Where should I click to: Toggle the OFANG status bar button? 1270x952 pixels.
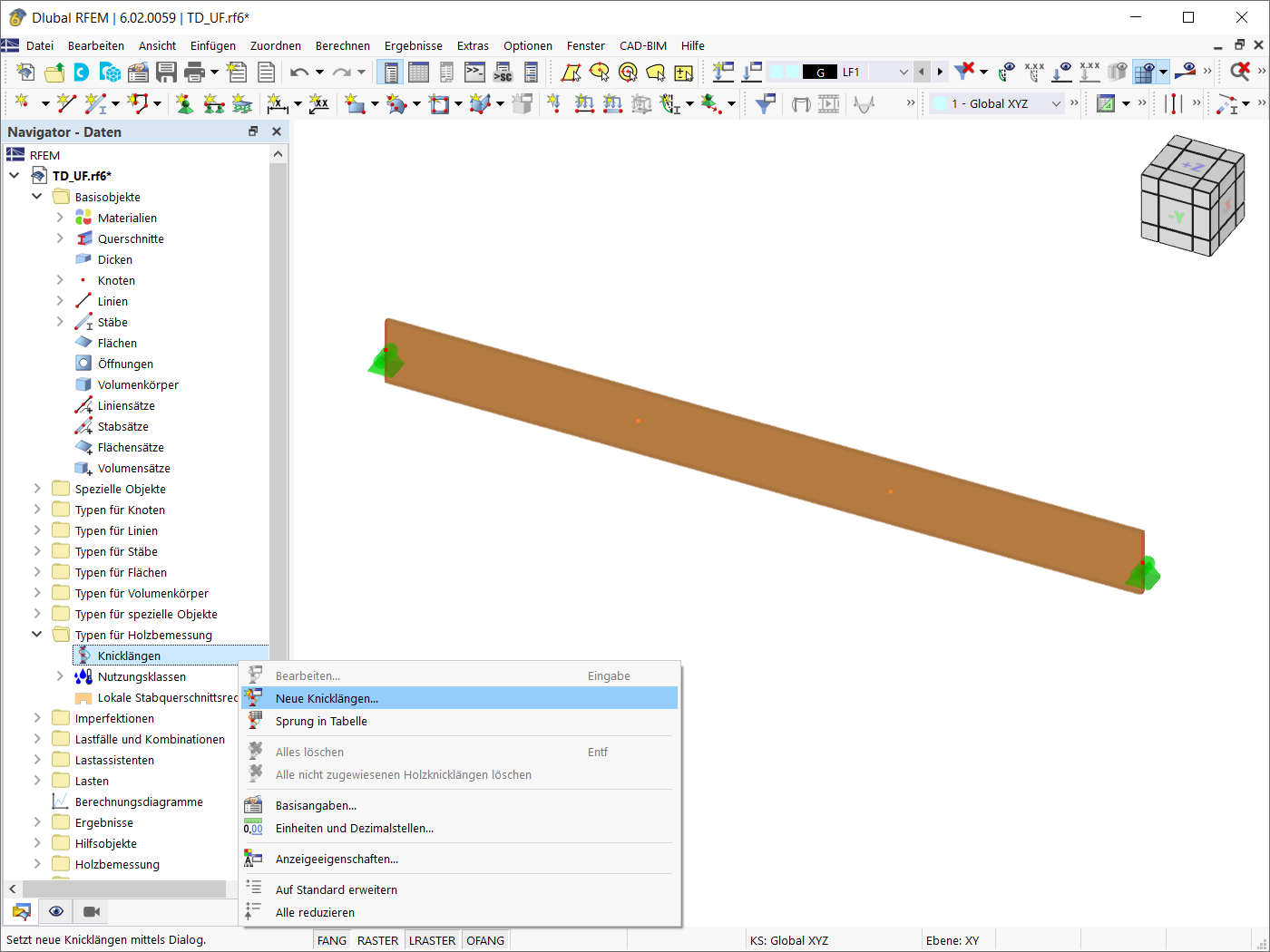pyautogui.click(x=485, y=940)
